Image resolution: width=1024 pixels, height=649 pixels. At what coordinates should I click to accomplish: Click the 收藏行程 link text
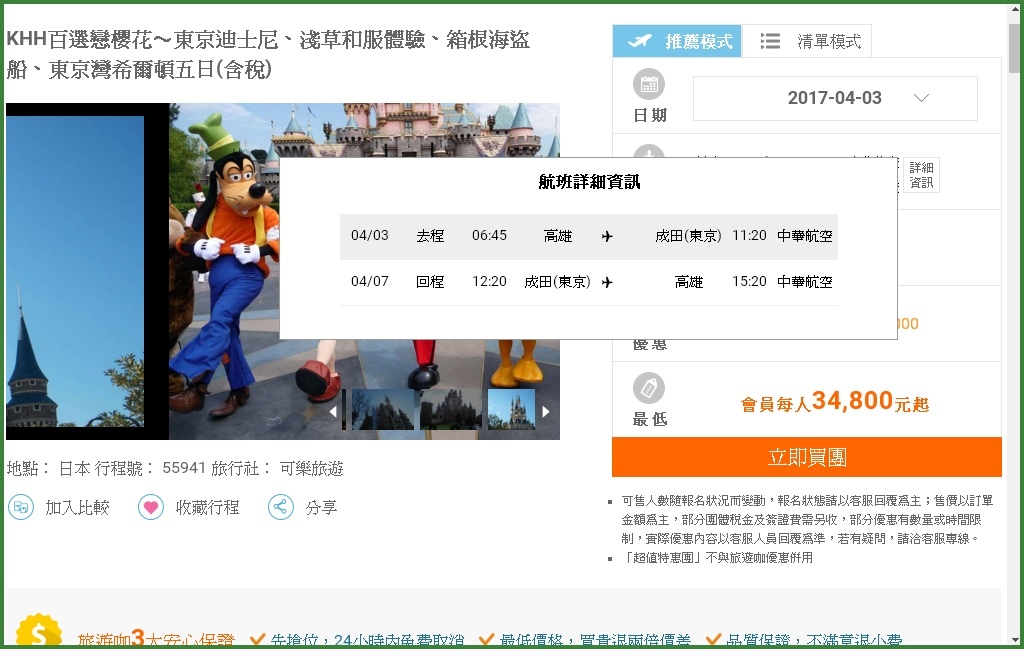tap(207, 507)
